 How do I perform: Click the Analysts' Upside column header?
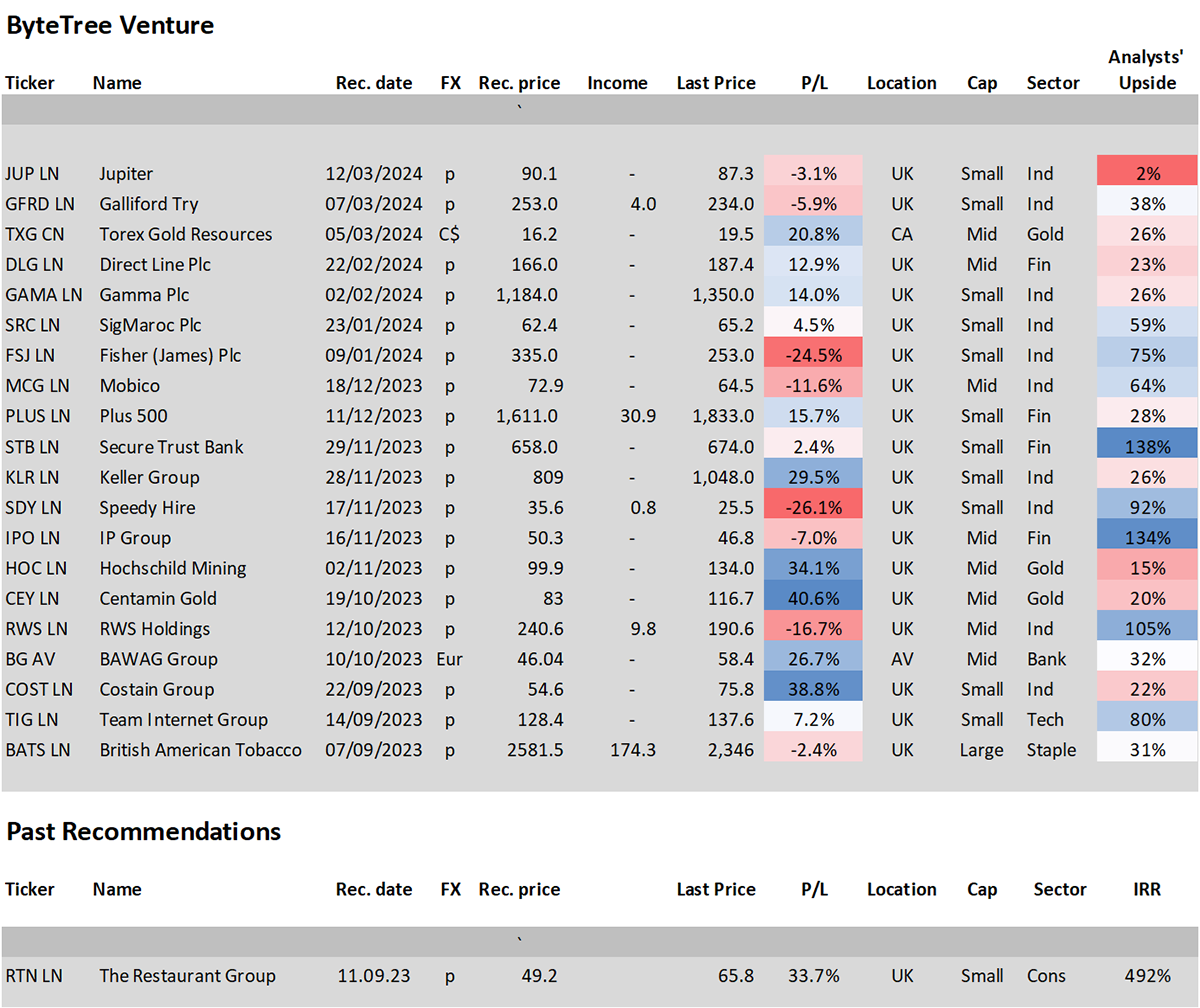coord(1146,70)
